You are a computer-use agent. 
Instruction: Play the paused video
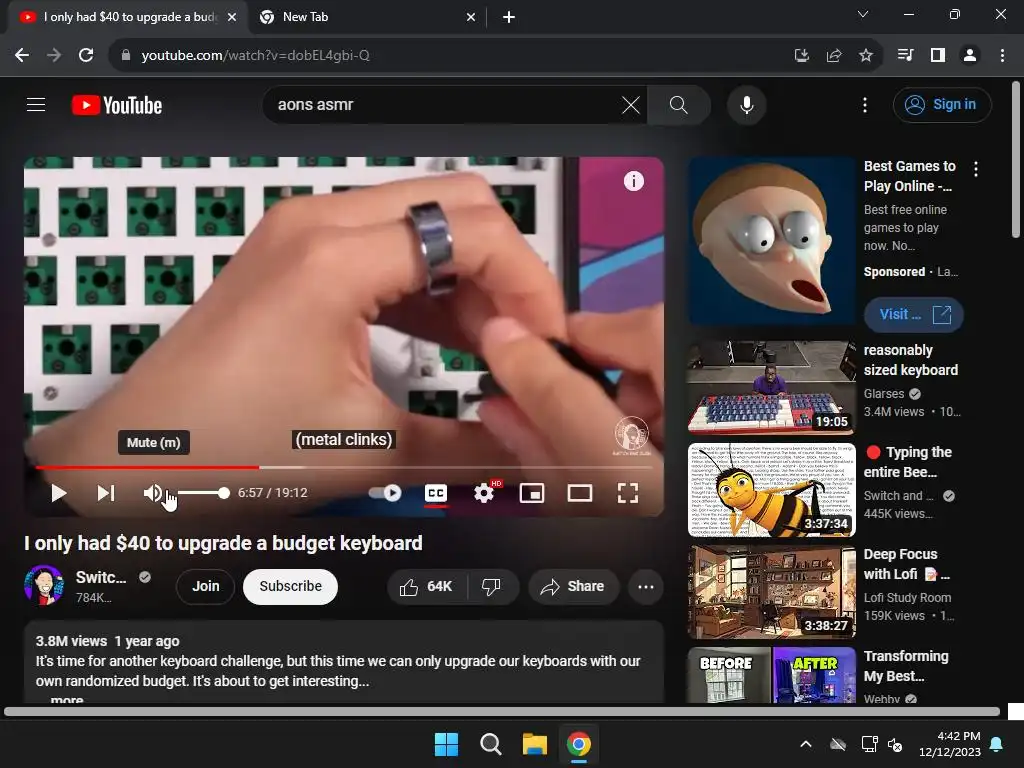(59, 493)
